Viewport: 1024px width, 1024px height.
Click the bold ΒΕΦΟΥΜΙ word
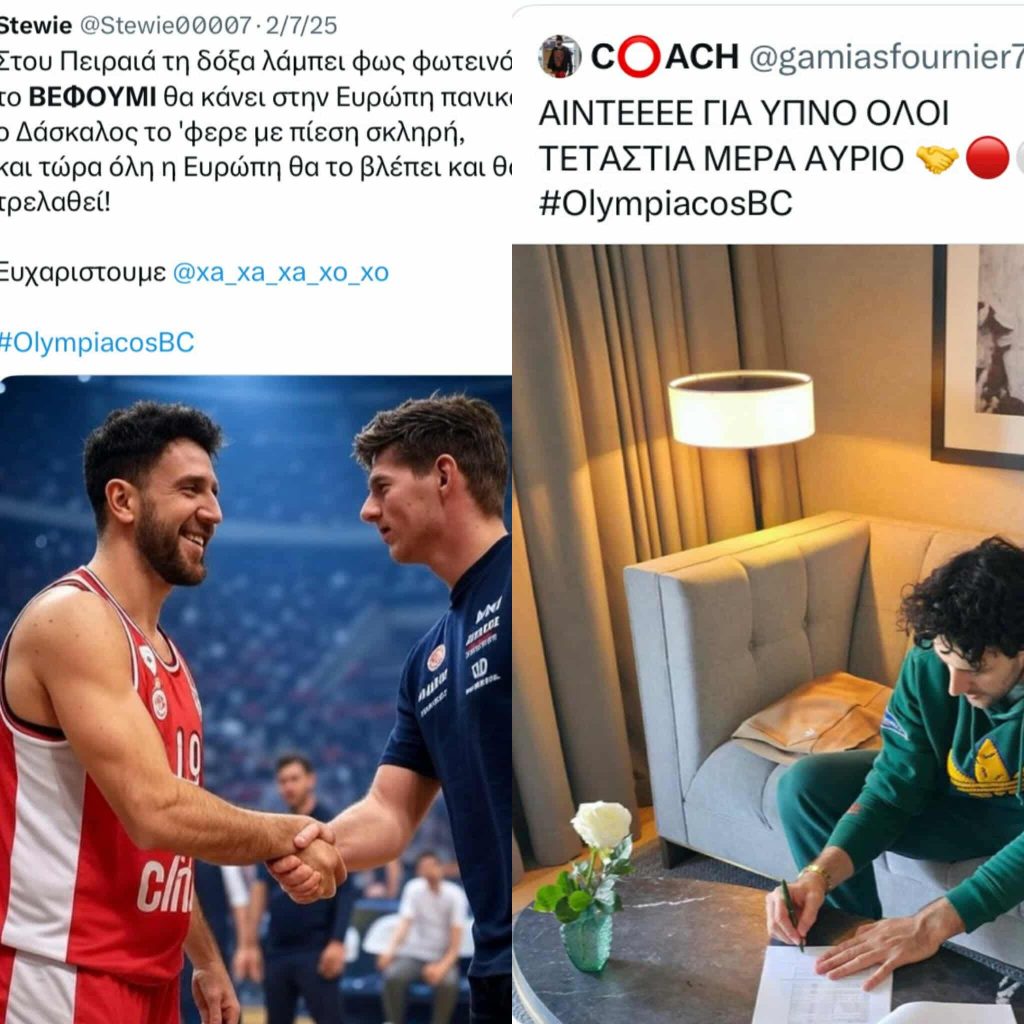[92, 97]
